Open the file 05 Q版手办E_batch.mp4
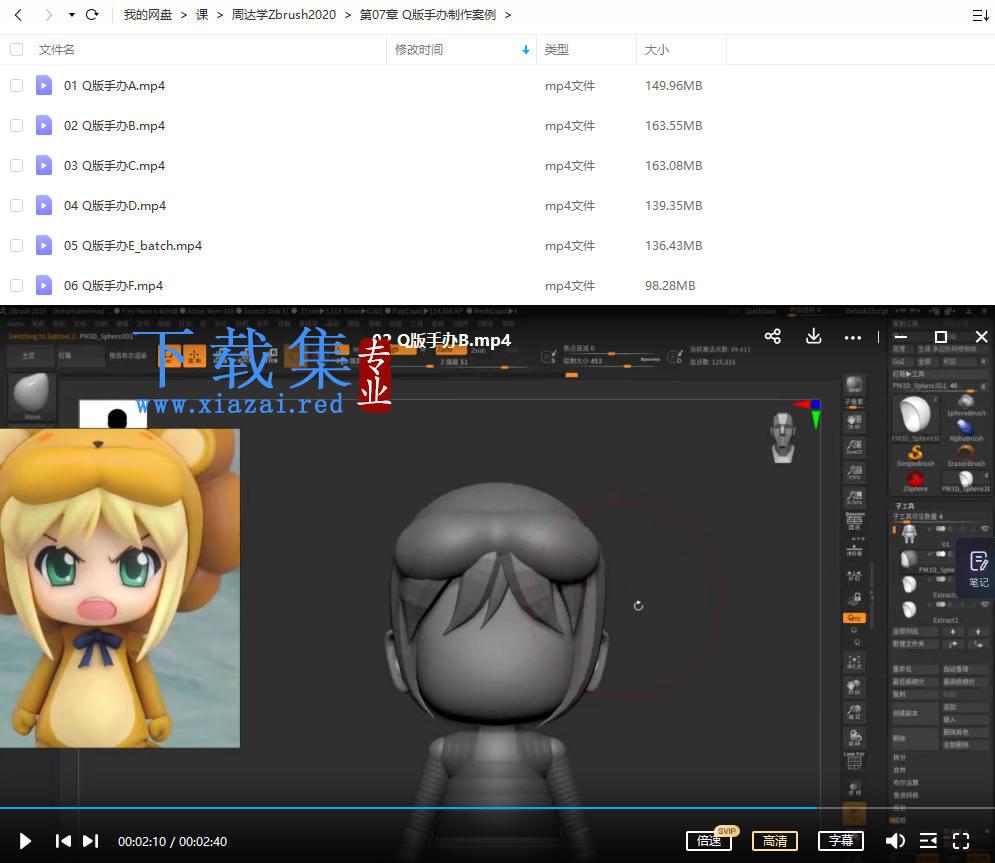This screenshot has width=995, height=863. 133,246
